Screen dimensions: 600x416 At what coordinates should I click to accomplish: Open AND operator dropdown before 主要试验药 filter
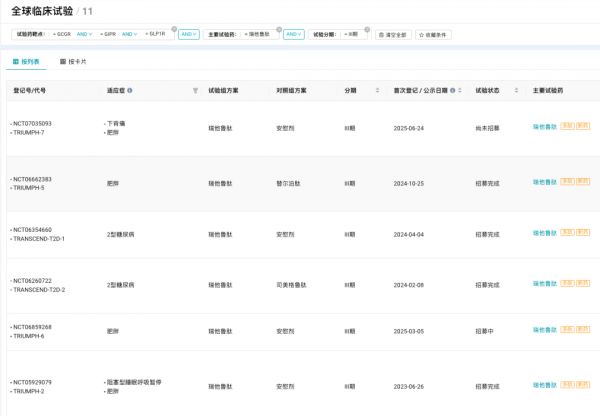(189, 34)
